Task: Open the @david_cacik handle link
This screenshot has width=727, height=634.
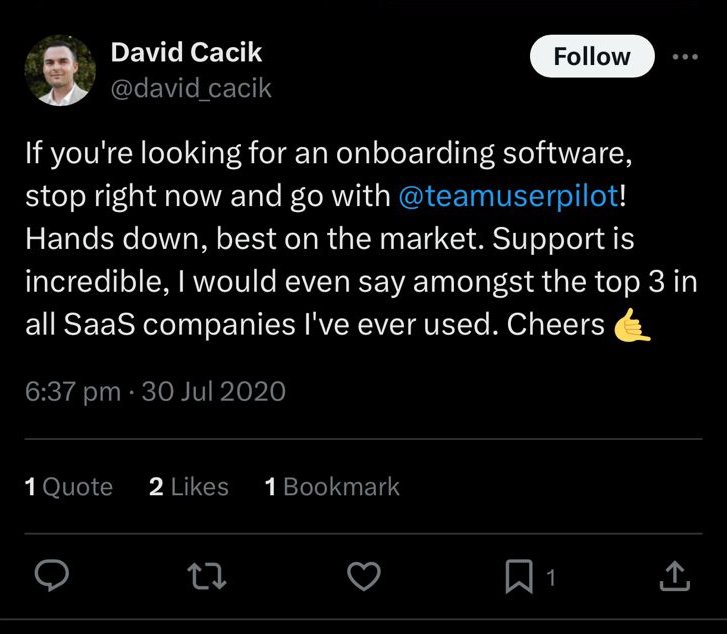Action: point(191,89)
